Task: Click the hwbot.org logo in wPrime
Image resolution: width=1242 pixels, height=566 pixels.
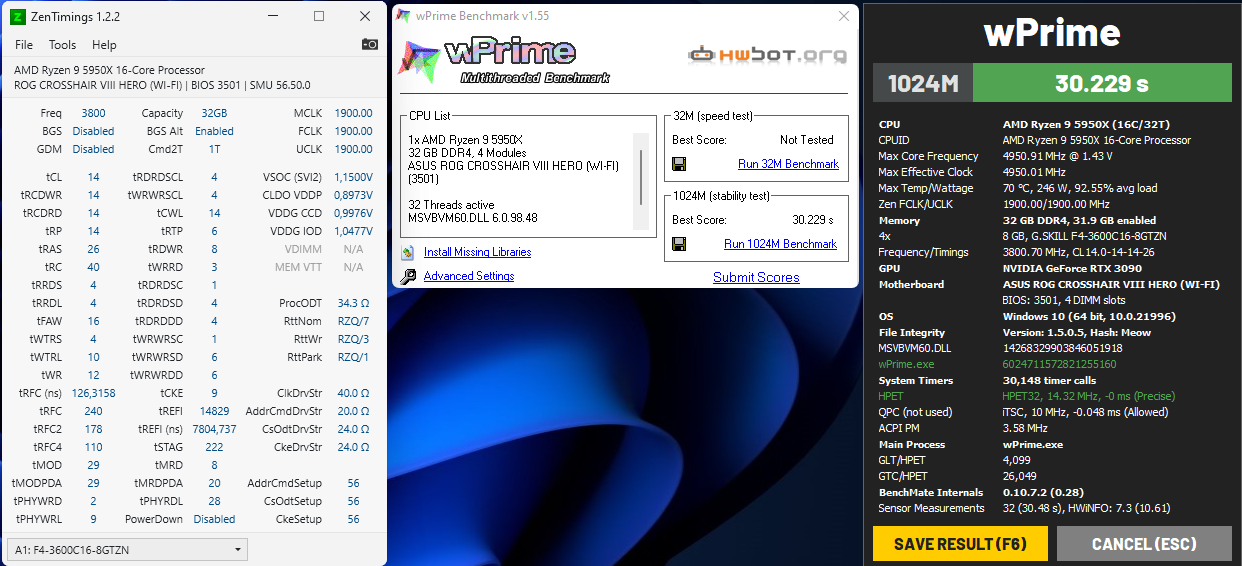Action: click(768, 56)
